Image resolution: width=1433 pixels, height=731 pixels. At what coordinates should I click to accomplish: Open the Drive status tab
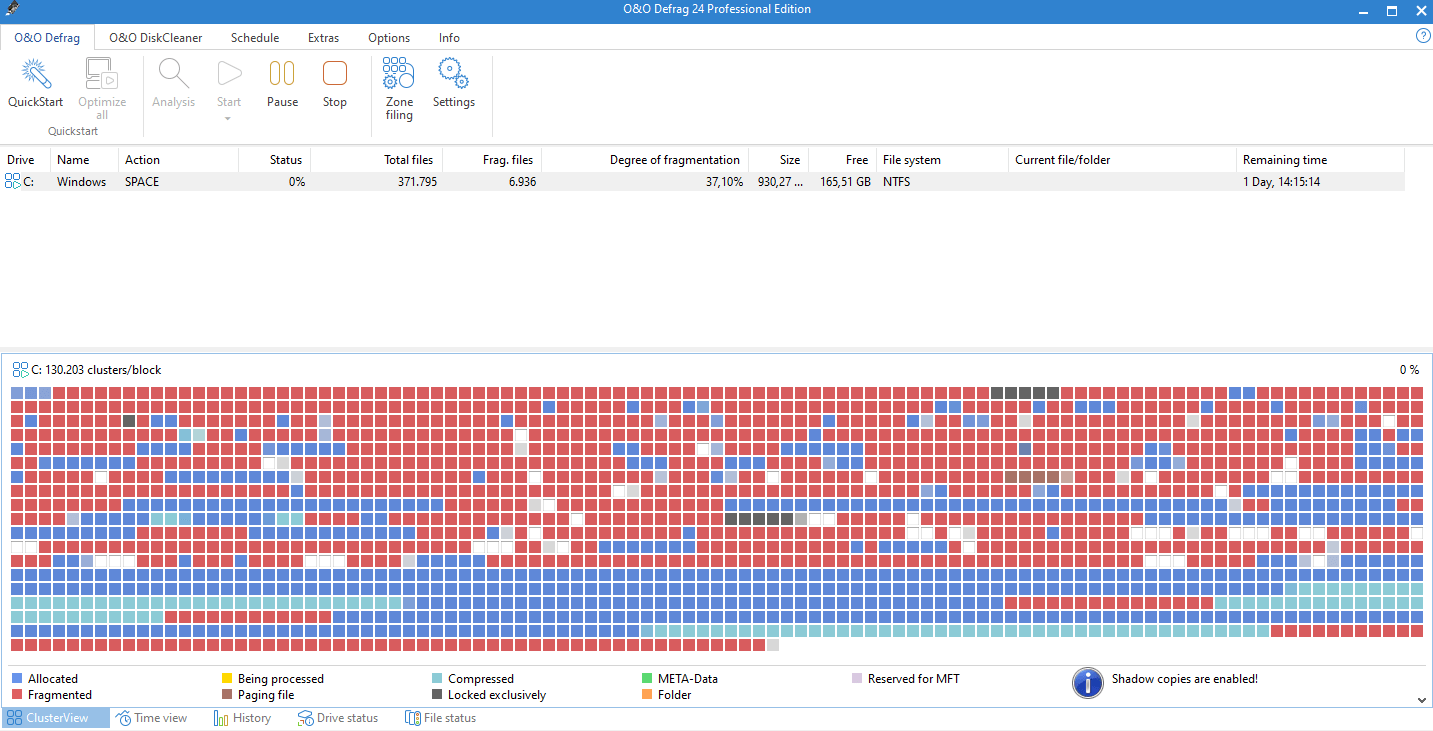[337, 718]
